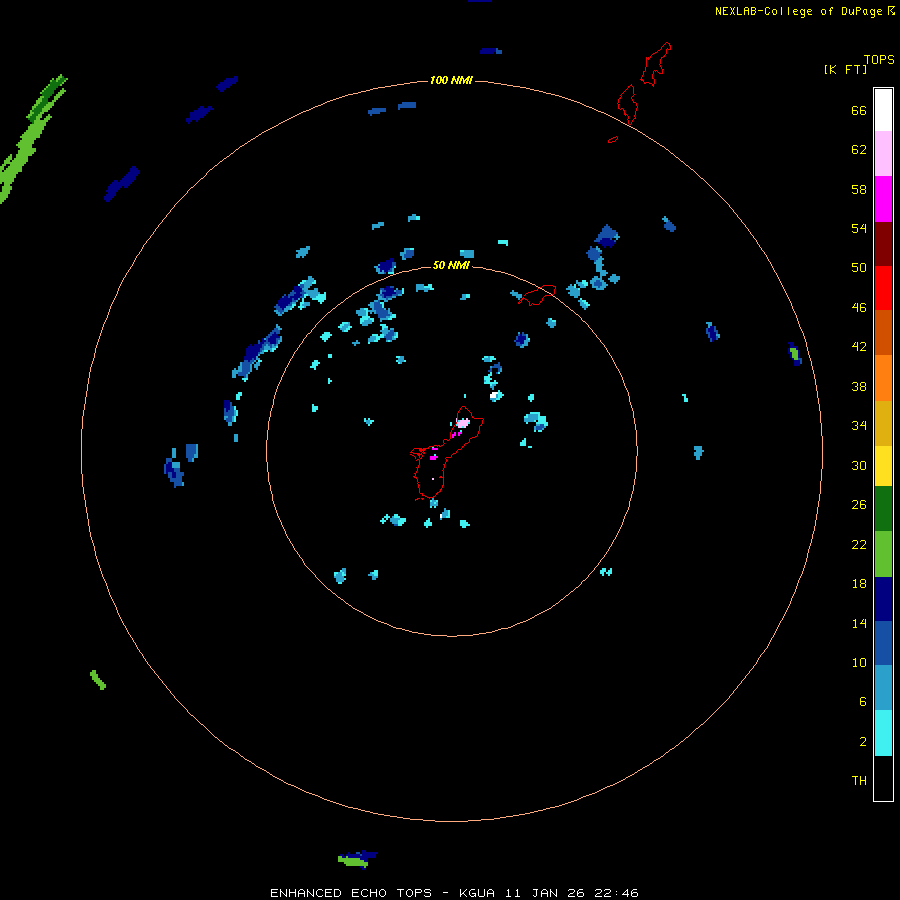Click the bright orange legend swatch
Viewport: 900px width, 900px height.
(x=883, y=378)
